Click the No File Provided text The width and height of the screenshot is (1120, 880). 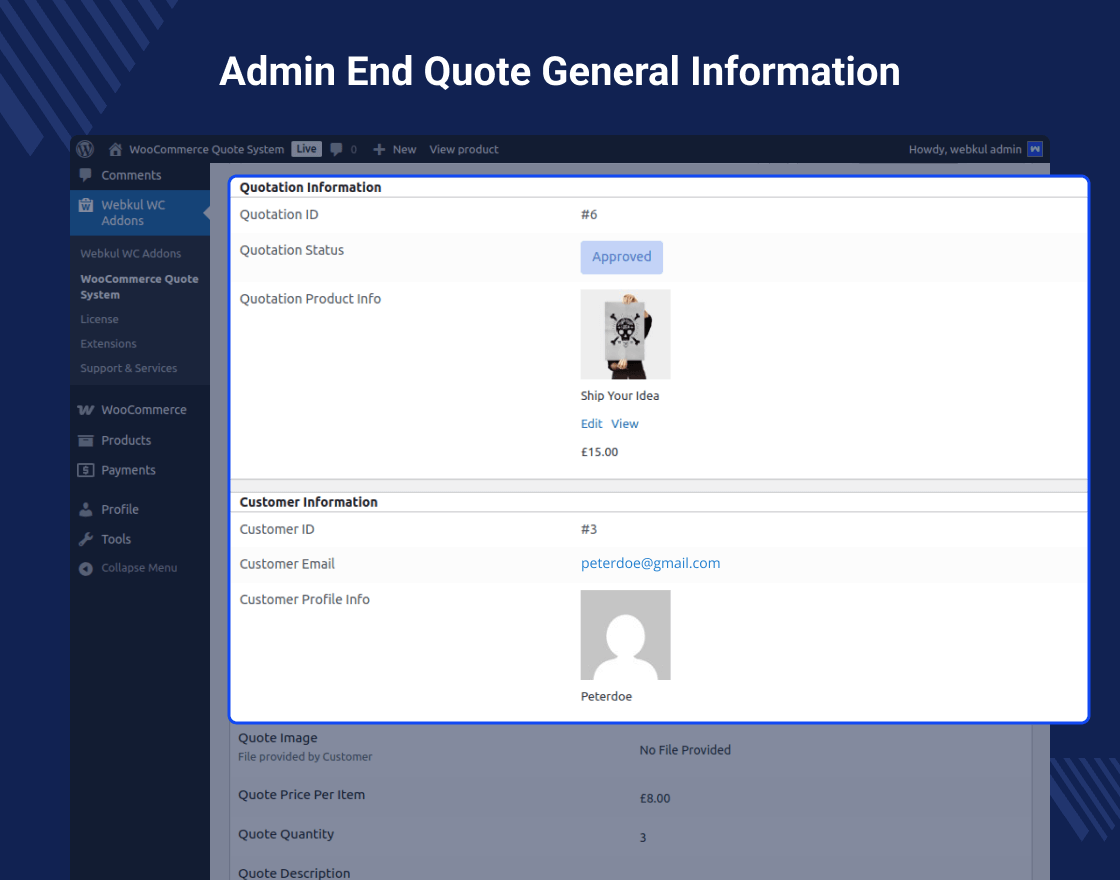685,750
